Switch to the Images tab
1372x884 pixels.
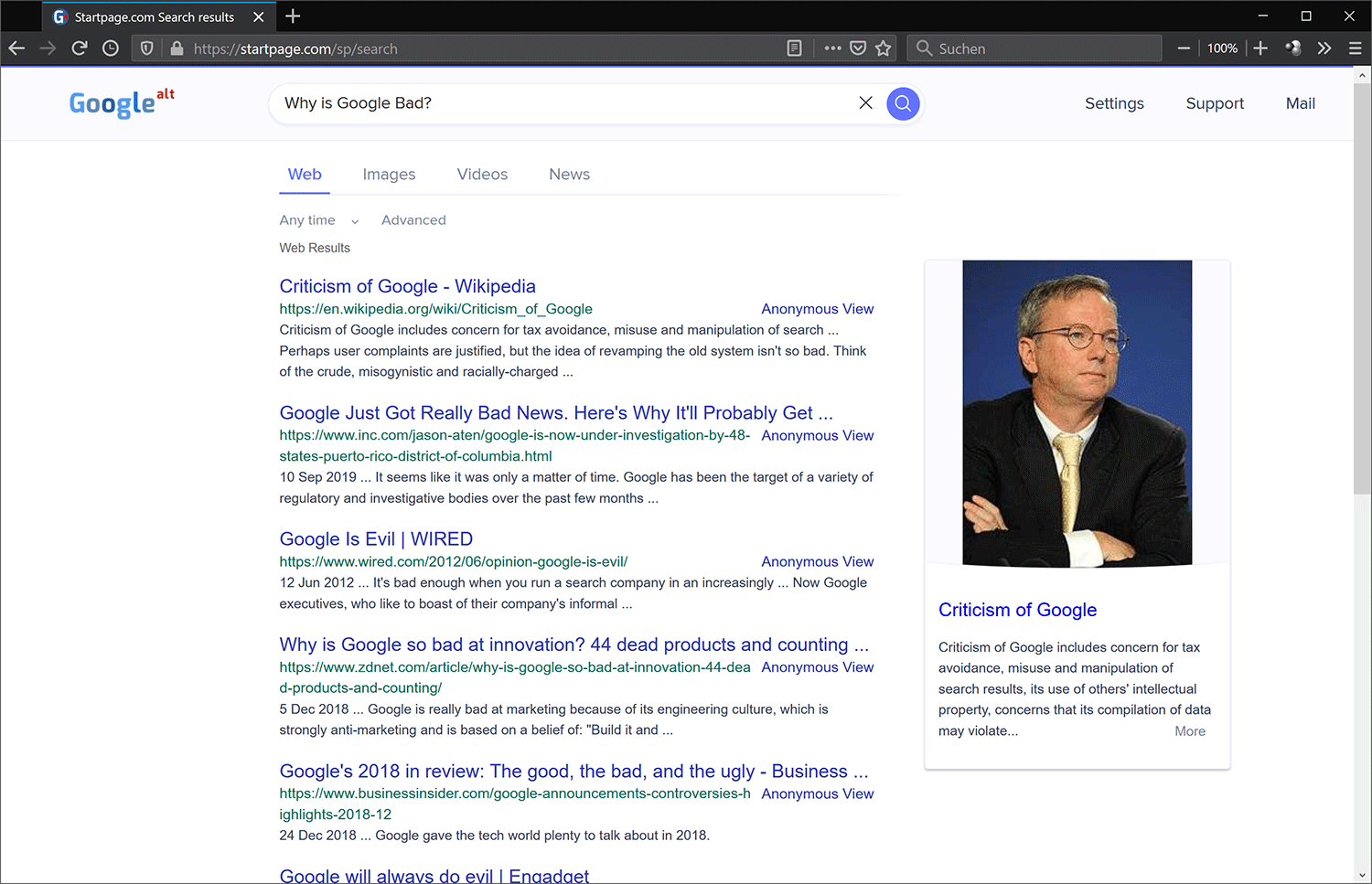389,174
